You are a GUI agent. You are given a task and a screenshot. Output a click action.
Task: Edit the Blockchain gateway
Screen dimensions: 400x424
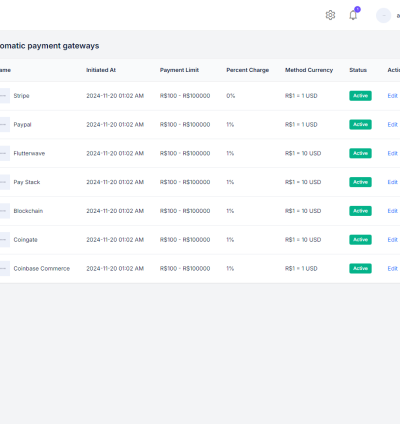click(392, 211)
